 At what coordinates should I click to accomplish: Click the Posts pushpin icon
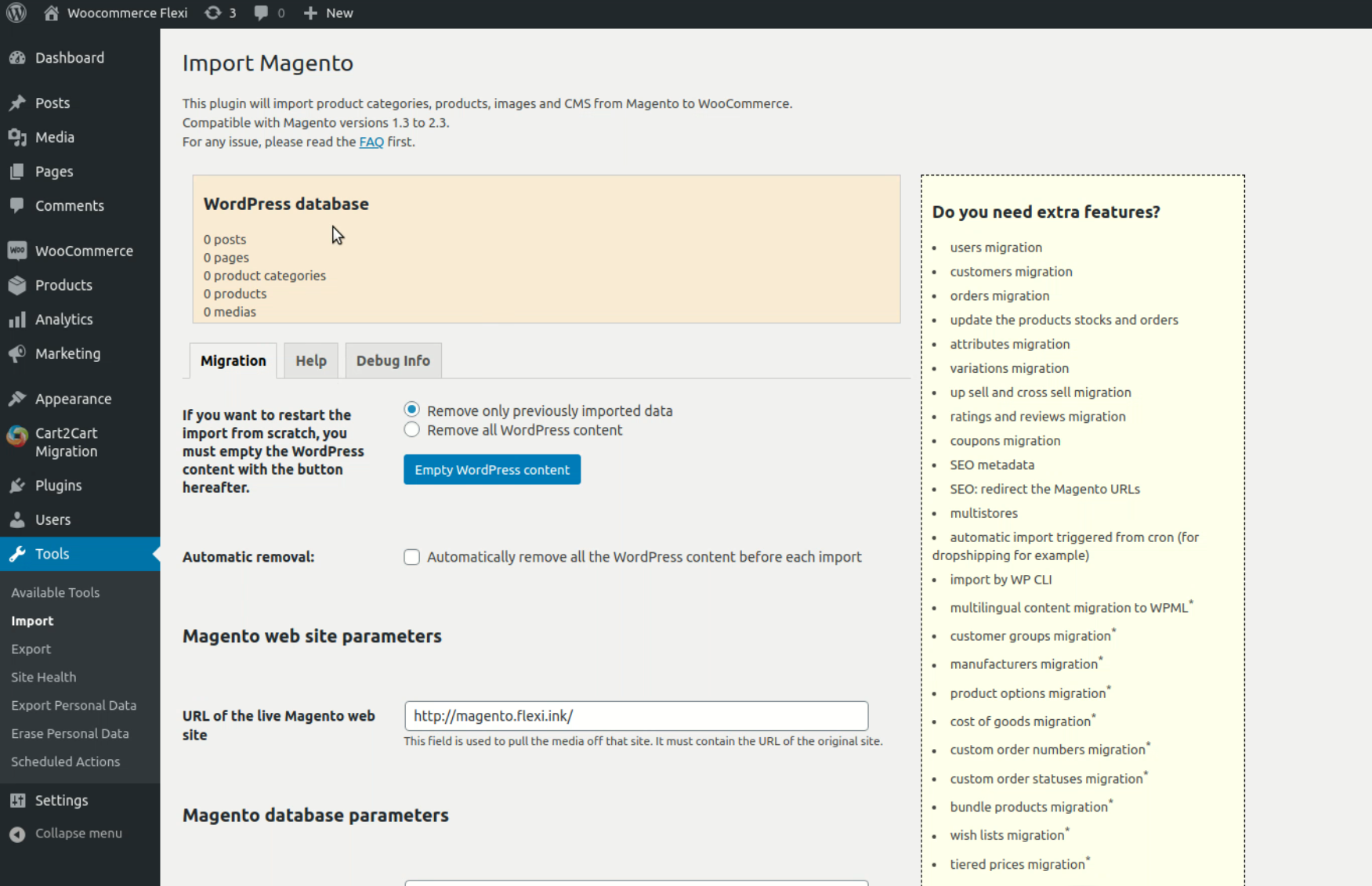(17, 103)
